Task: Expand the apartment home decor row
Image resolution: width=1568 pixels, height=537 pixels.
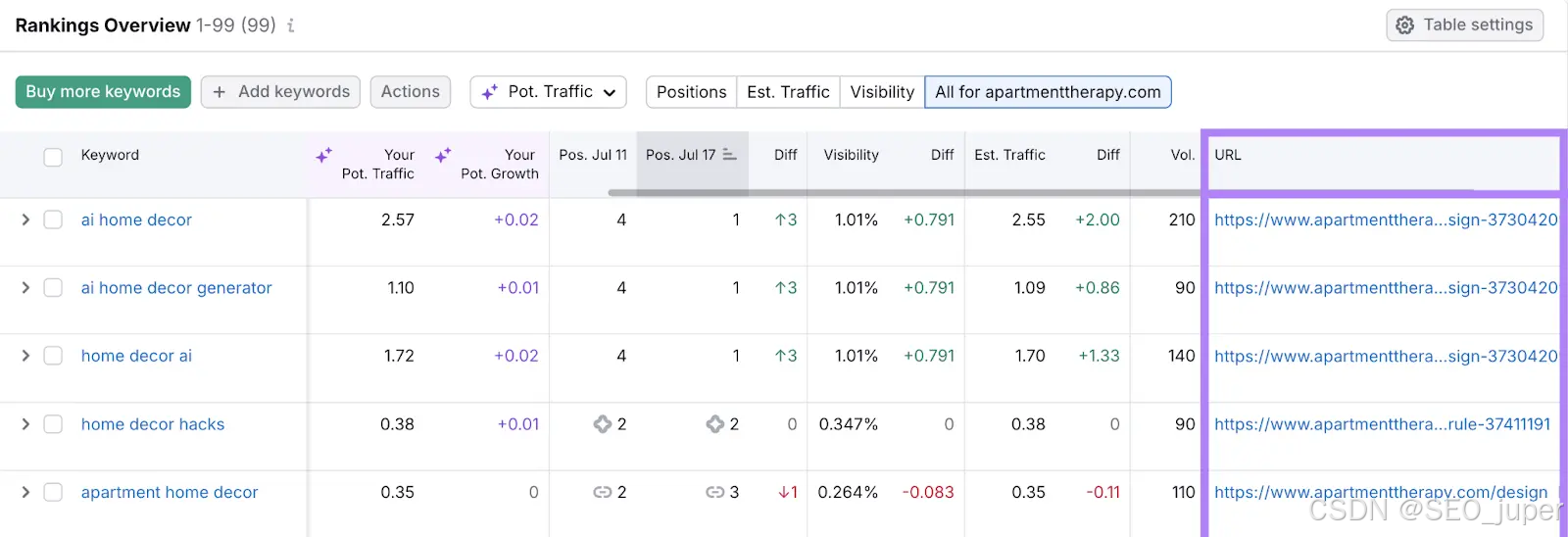Action: tap(25, 492)
